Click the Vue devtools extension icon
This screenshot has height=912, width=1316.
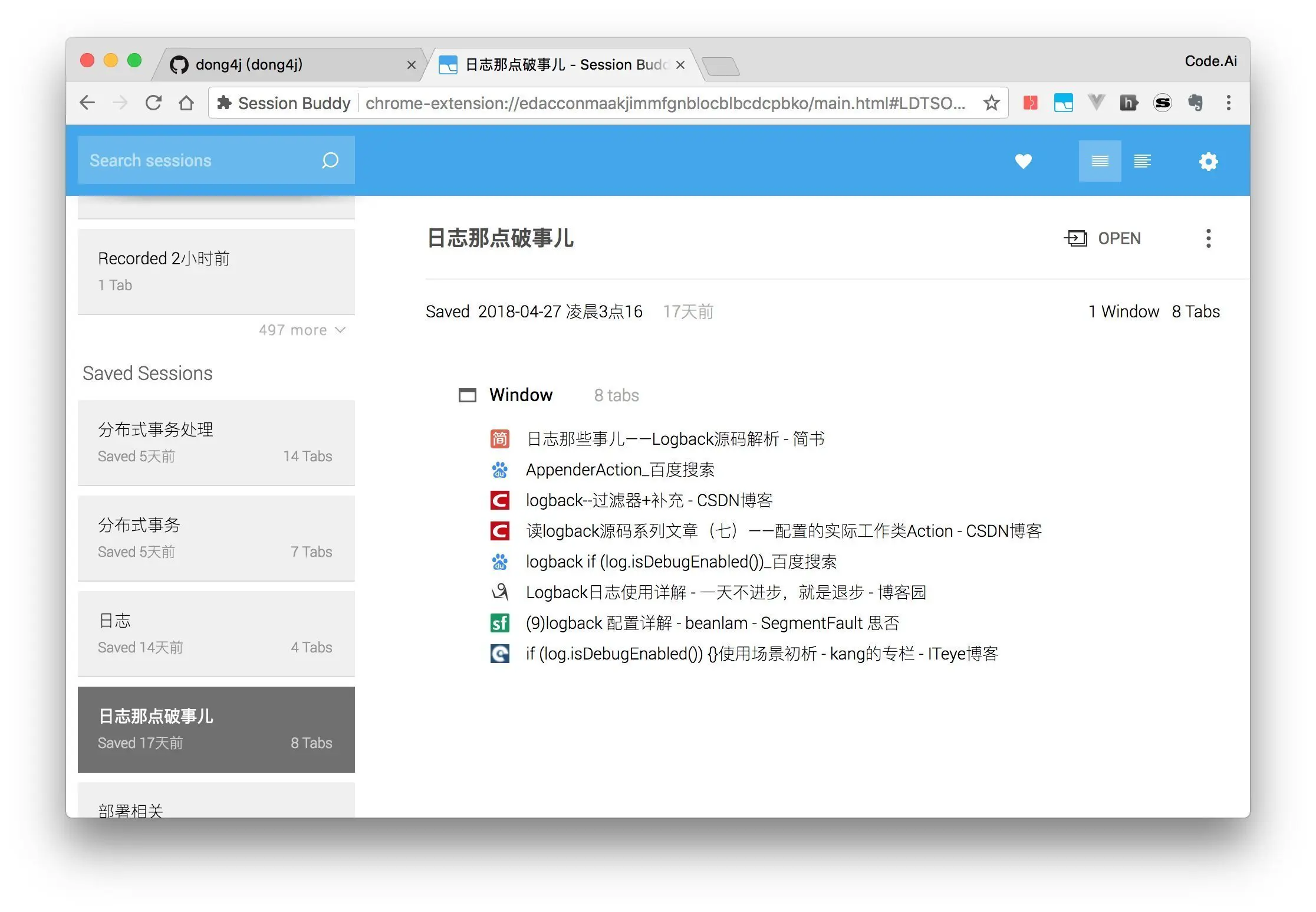pyautogui.click(x=1096, y=103)
